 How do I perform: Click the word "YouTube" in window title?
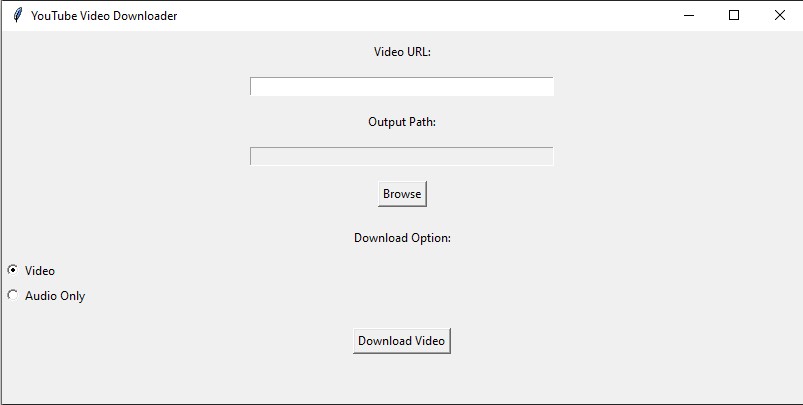point(55,16)
